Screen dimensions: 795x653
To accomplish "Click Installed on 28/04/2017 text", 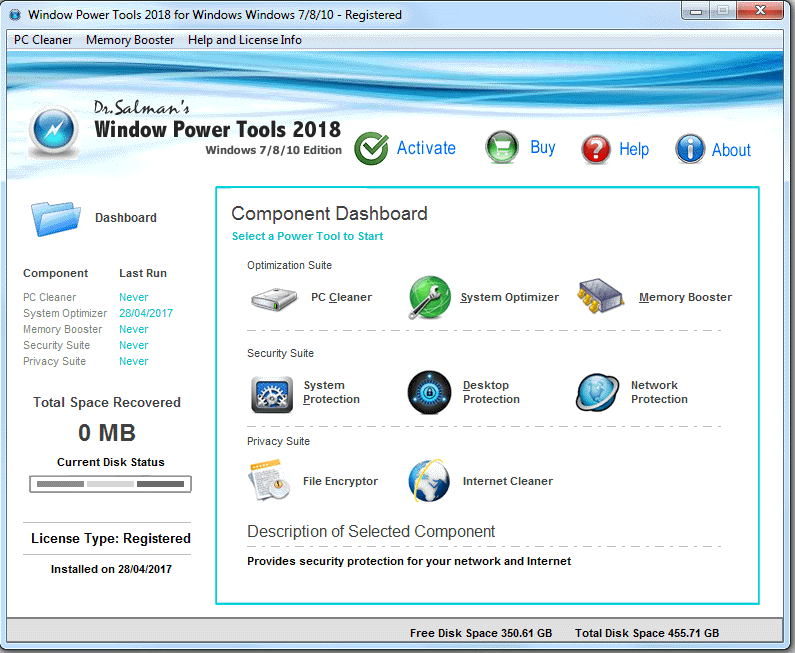I will (111, 569).
